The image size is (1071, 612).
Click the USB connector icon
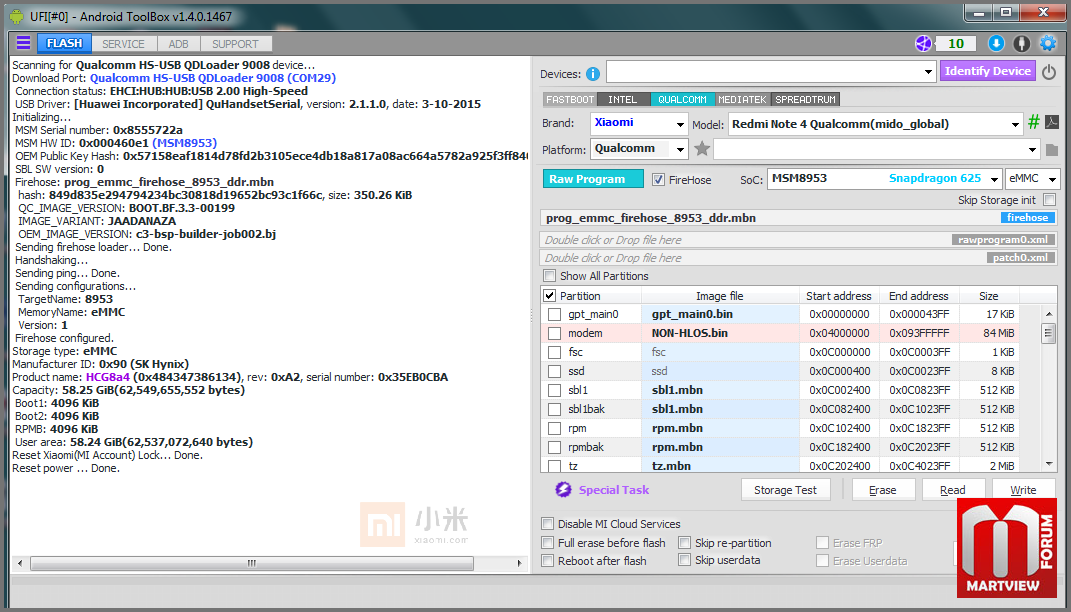[1021, 43]
